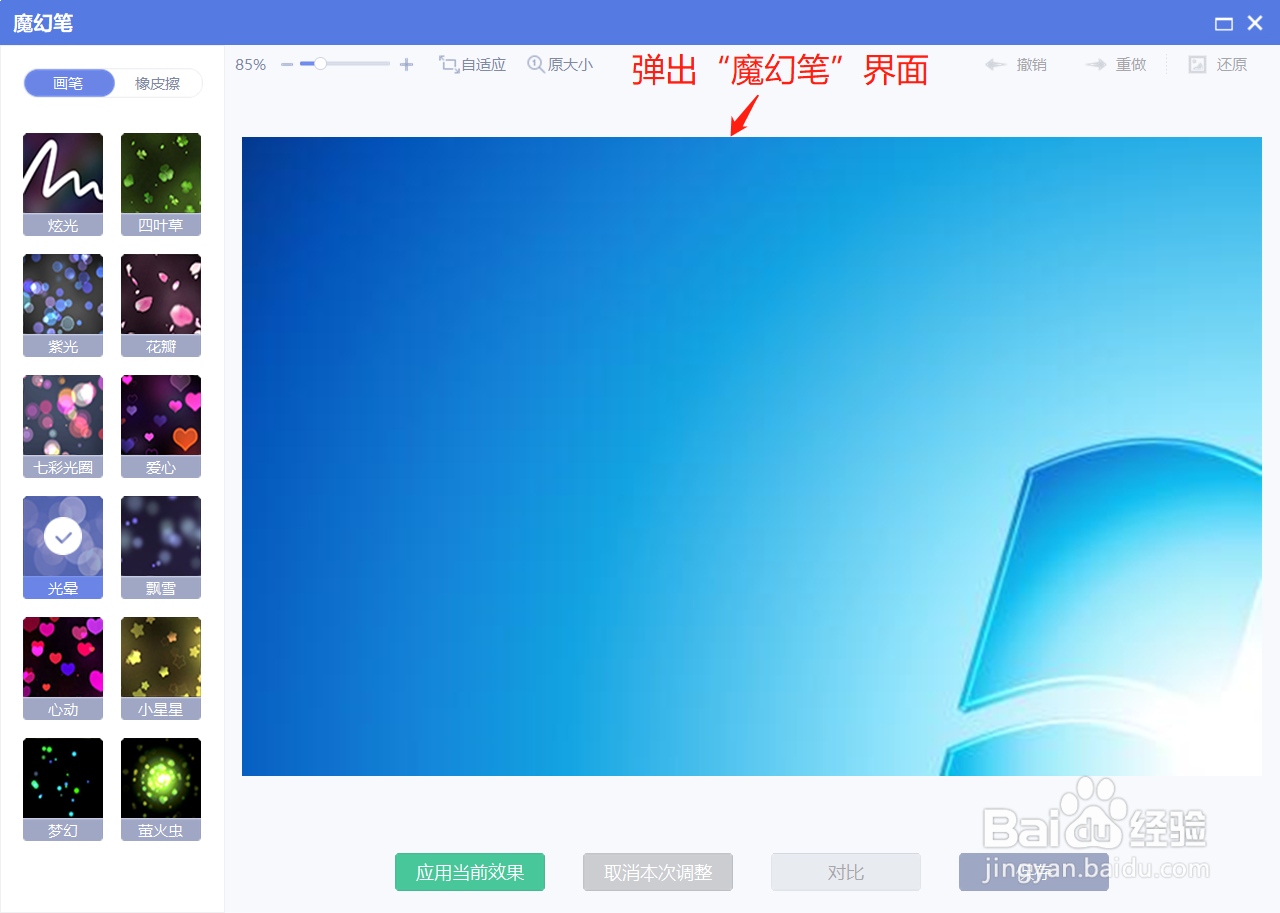1280x913 pixels.
Task: Pick the 萤火虫 brush
Action: (x=161, y=789)
